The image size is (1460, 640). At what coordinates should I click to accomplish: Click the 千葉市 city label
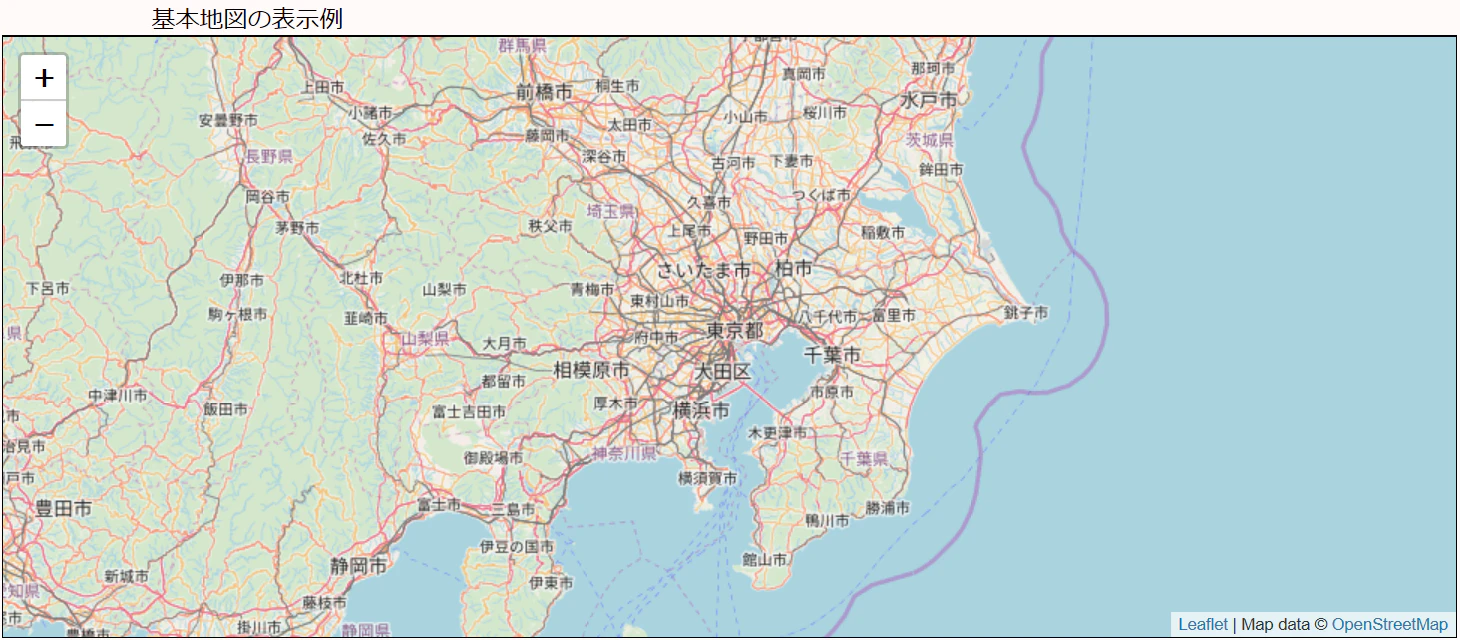point(833,356)
